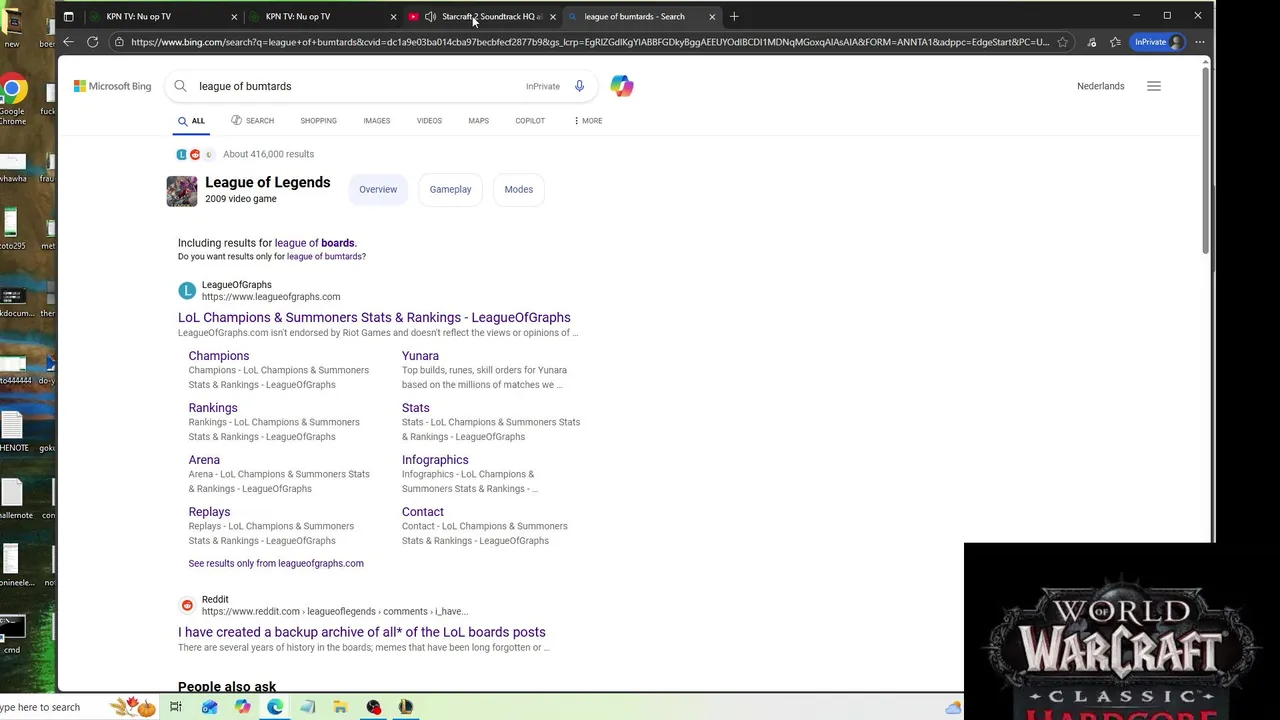Go back with the browser back arrow
Image resolution: width=1280 pixels, height=720 pixels.
point(68,42)
